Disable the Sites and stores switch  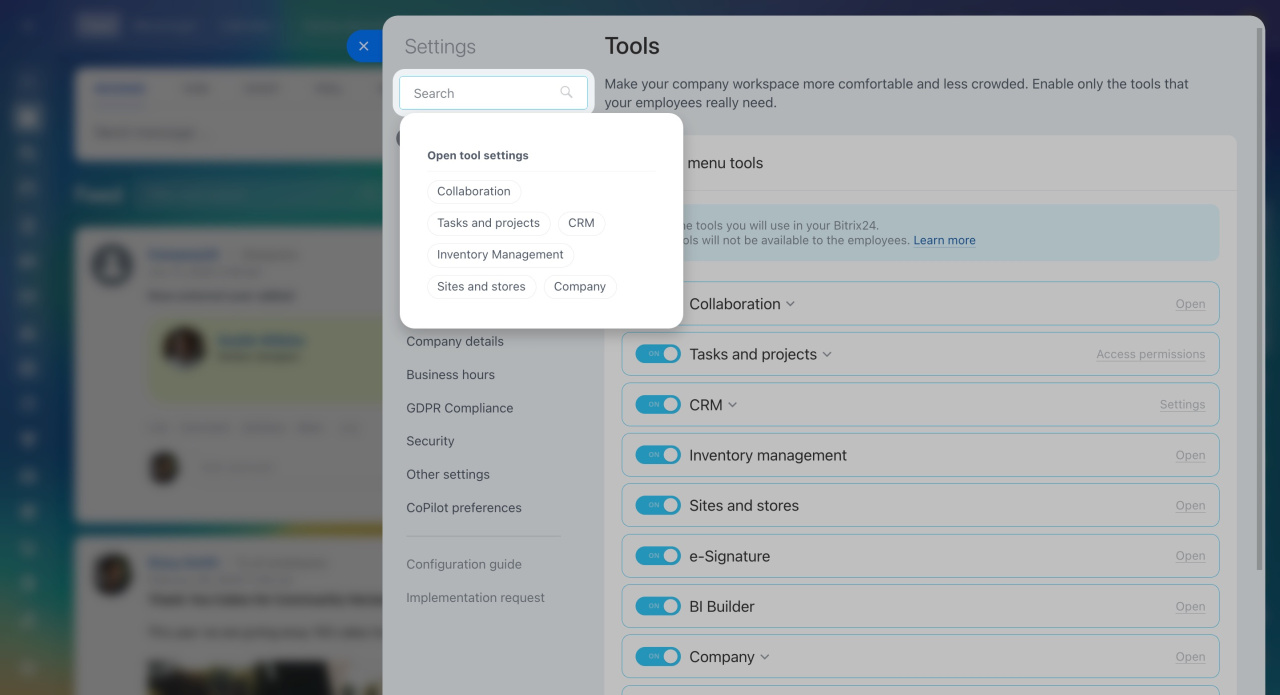tap(658, 505)
